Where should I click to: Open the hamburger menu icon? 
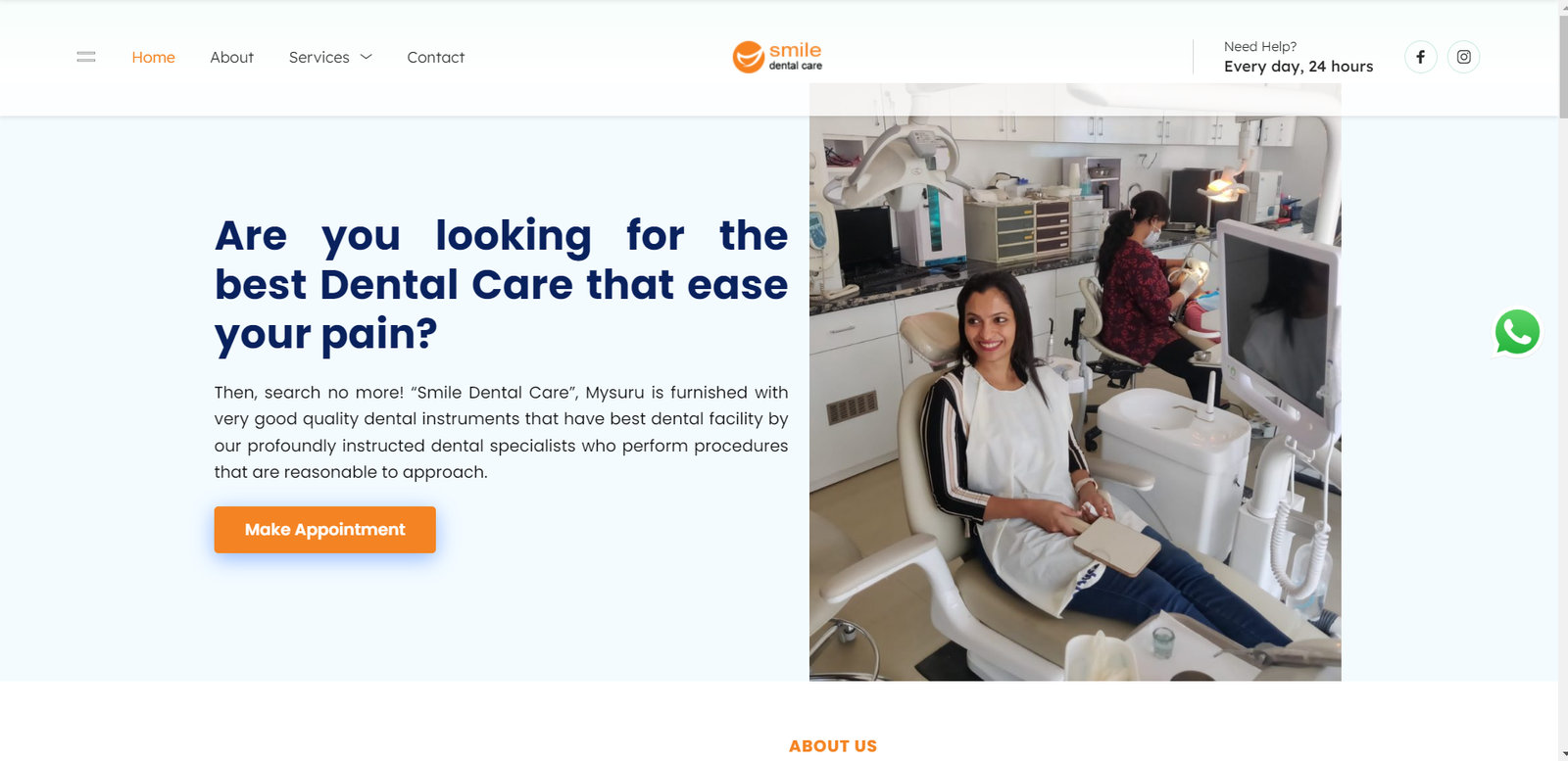(86, 57)
